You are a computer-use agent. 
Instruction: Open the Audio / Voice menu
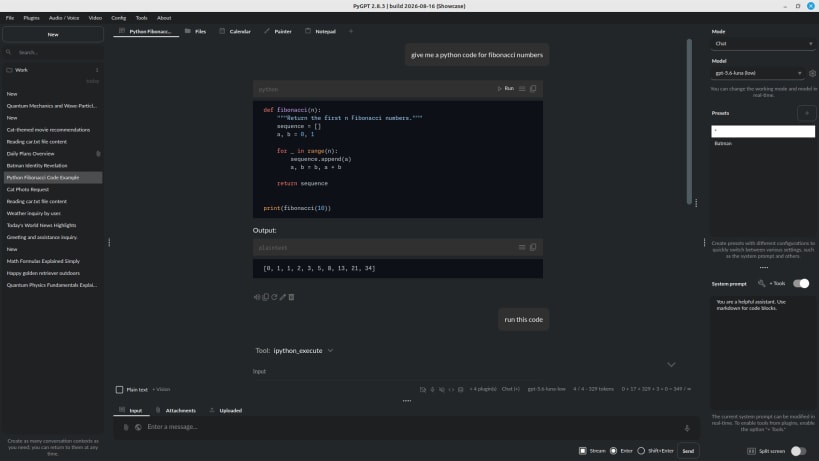64,18
